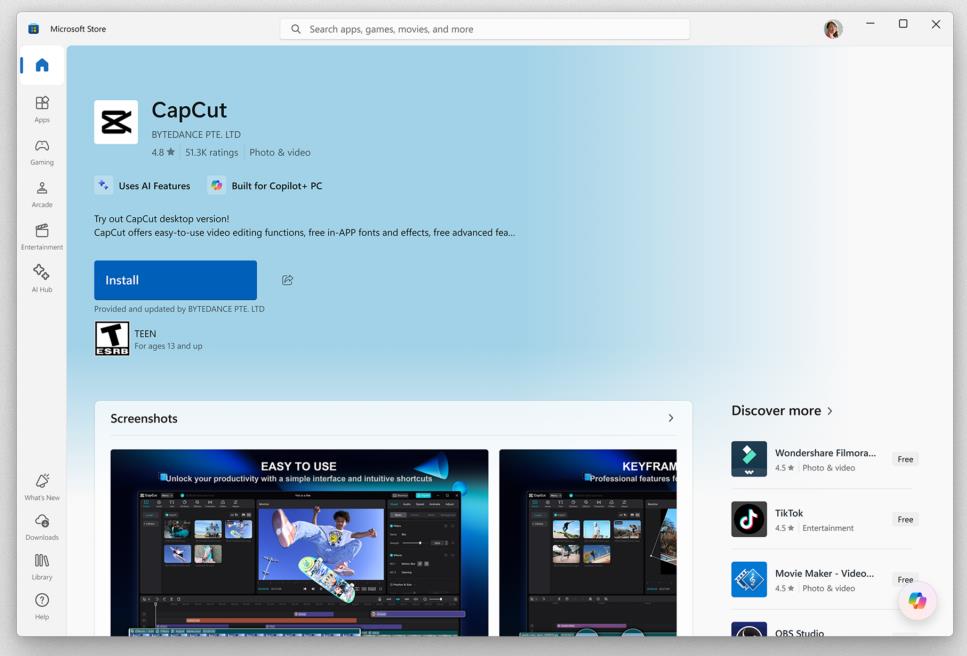Viewport: 967px width, 656px height.
Task: Click the truncated CapCut description text
Action: 304,232
